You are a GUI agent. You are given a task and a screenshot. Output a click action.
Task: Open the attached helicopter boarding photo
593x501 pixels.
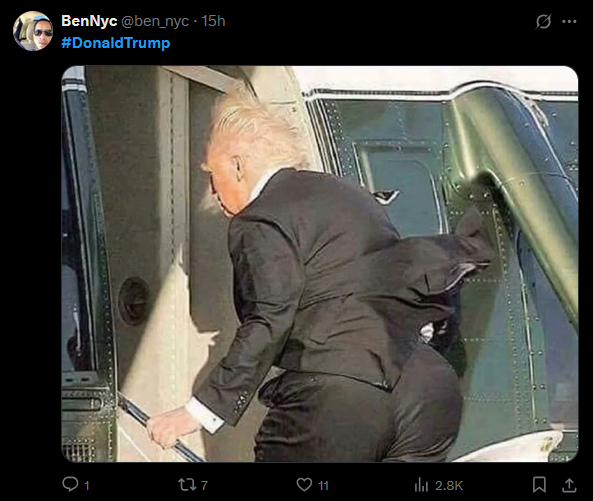point(320,264)
